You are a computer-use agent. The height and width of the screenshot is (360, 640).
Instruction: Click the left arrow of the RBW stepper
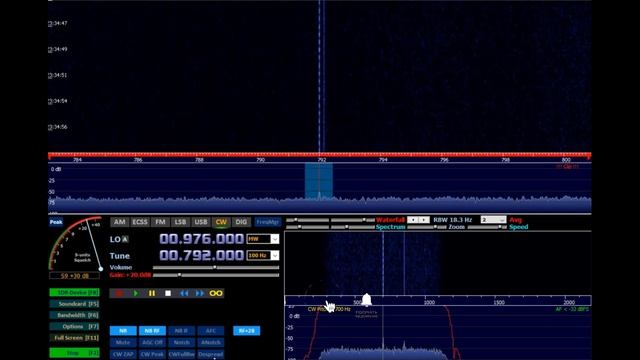click(413, 220)
